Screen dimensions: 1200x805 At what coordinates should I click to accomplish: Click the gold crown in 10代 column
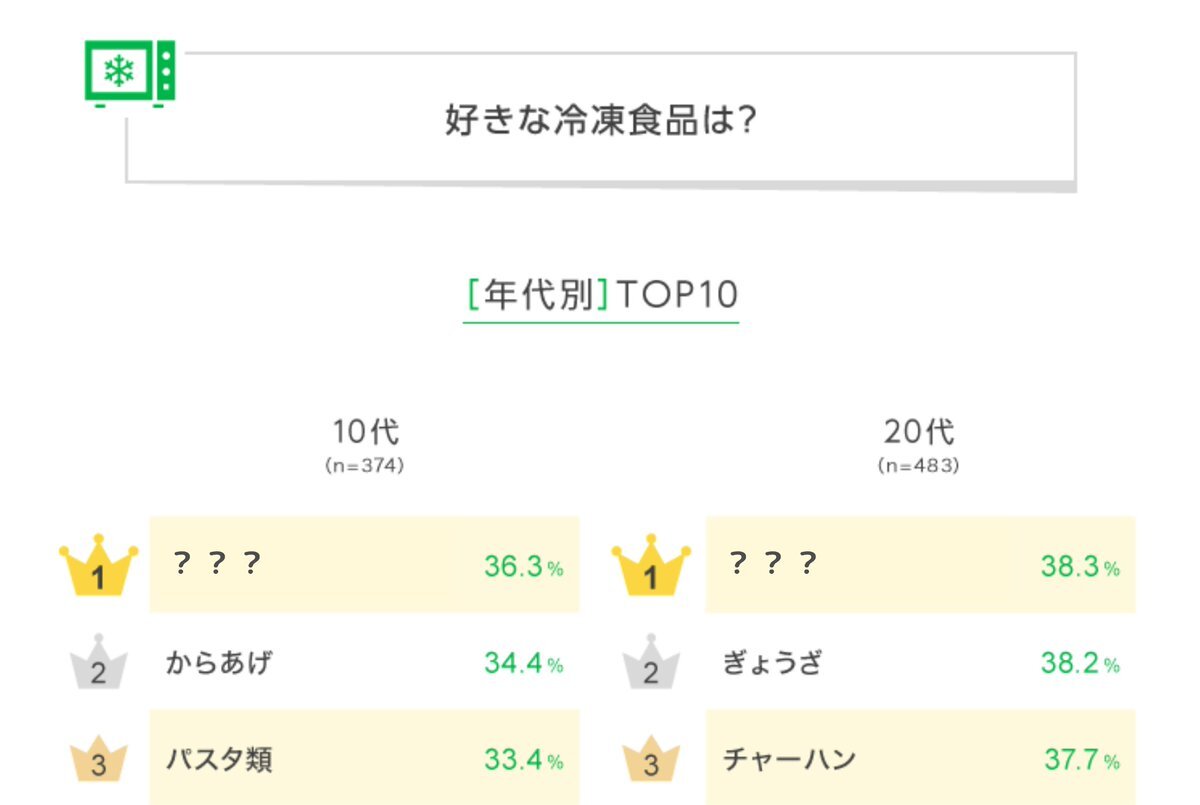tap(97, 569)
